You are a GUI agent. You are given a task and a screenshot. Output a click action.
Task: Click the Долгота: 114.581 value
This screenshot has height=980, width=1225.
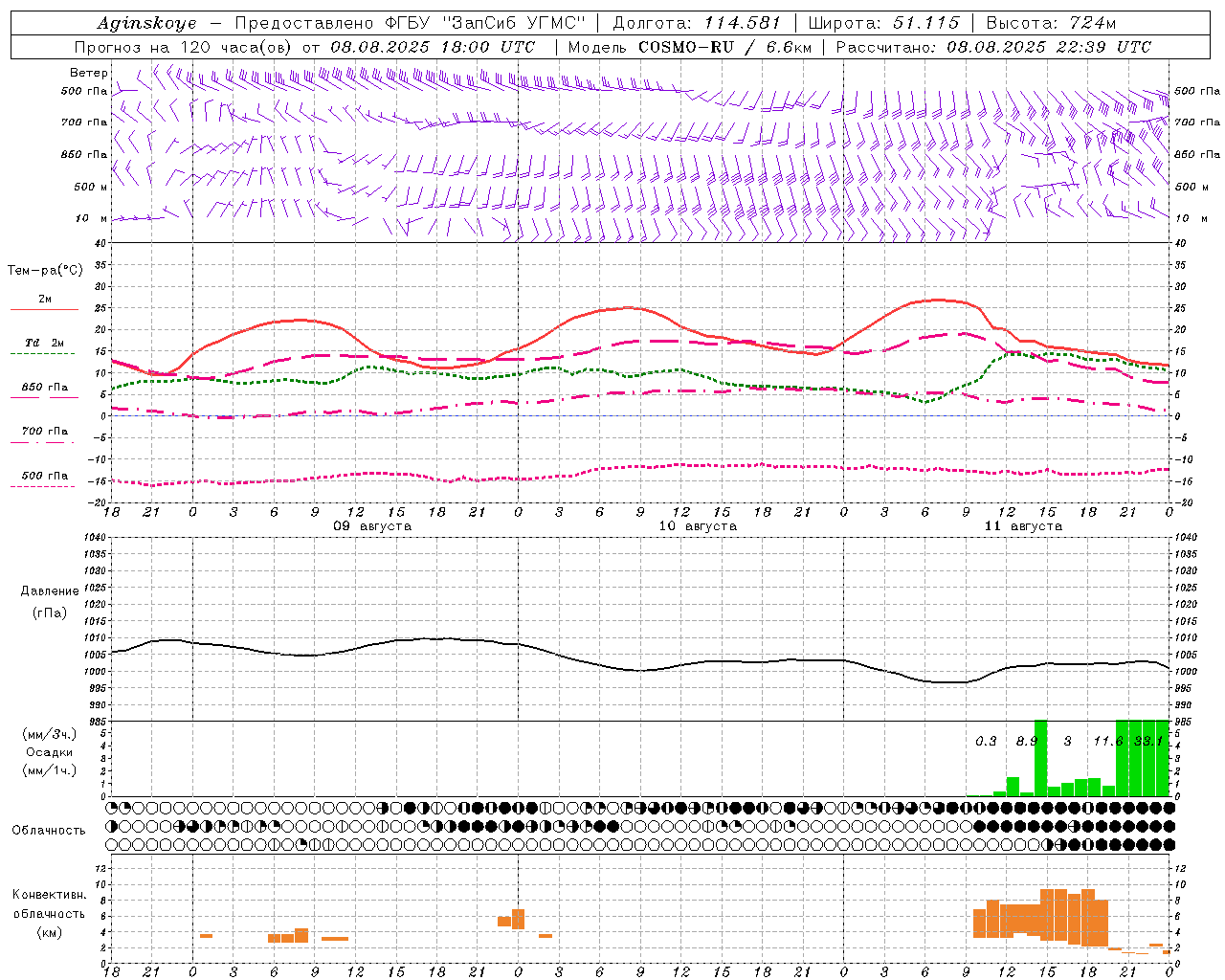[x=697, y=23]
